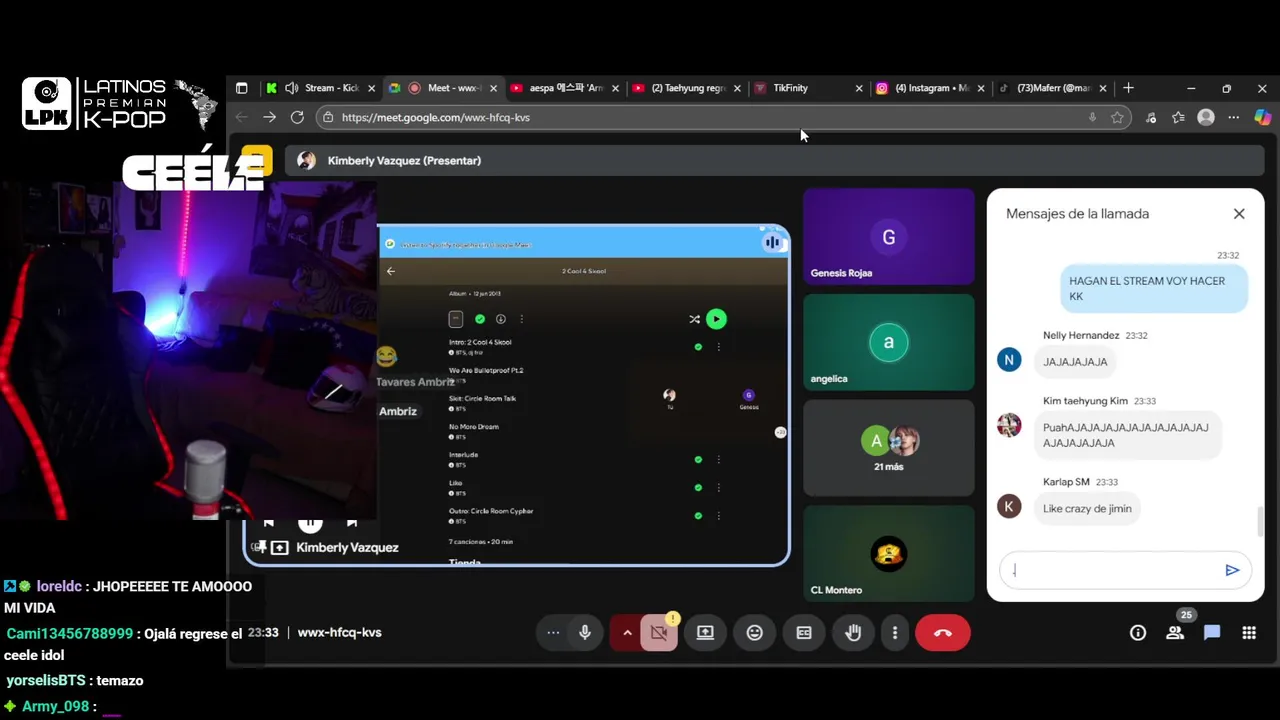Screen dimensions: 1280x720
Task: Play the album in shared Spotify screen
Action: tap(716, 319)
